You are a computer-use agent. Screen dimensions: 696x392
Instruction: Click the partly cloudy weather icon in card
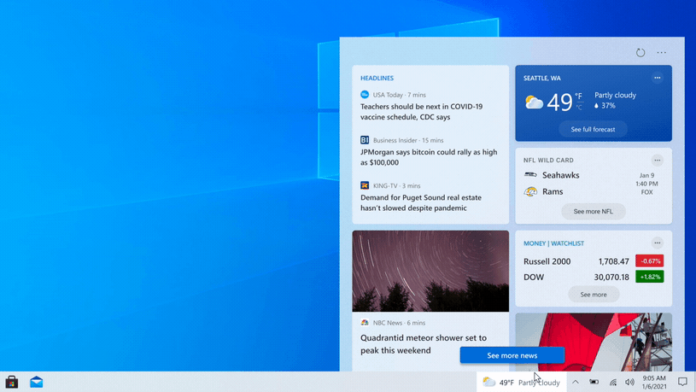[x=534, y=102]
